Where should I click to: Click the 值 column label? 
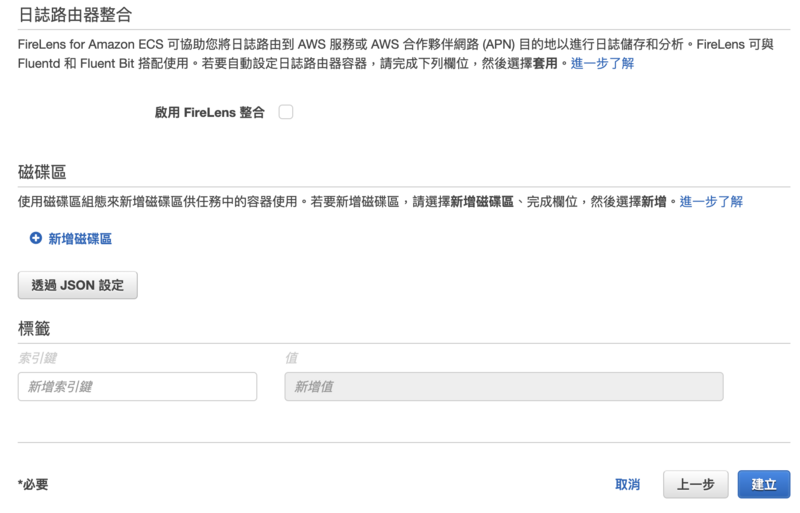point(291,358)
